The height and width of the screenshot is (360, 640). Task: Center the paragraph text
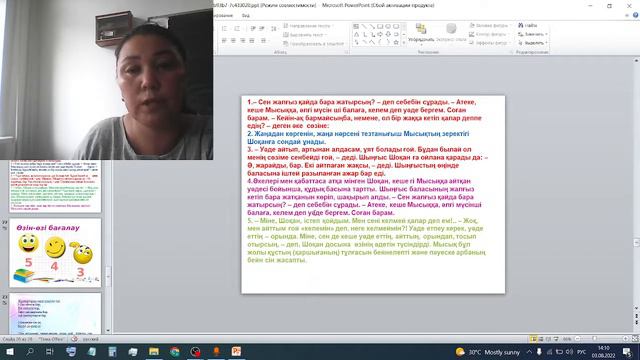pos(233,41)
